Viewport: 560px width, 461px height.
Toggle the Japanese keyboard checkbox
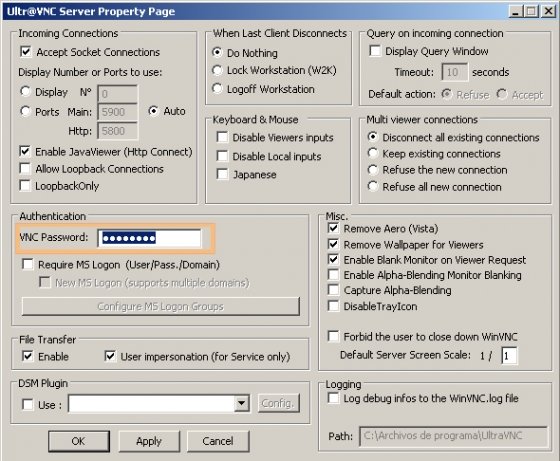[x=222, y=174]
